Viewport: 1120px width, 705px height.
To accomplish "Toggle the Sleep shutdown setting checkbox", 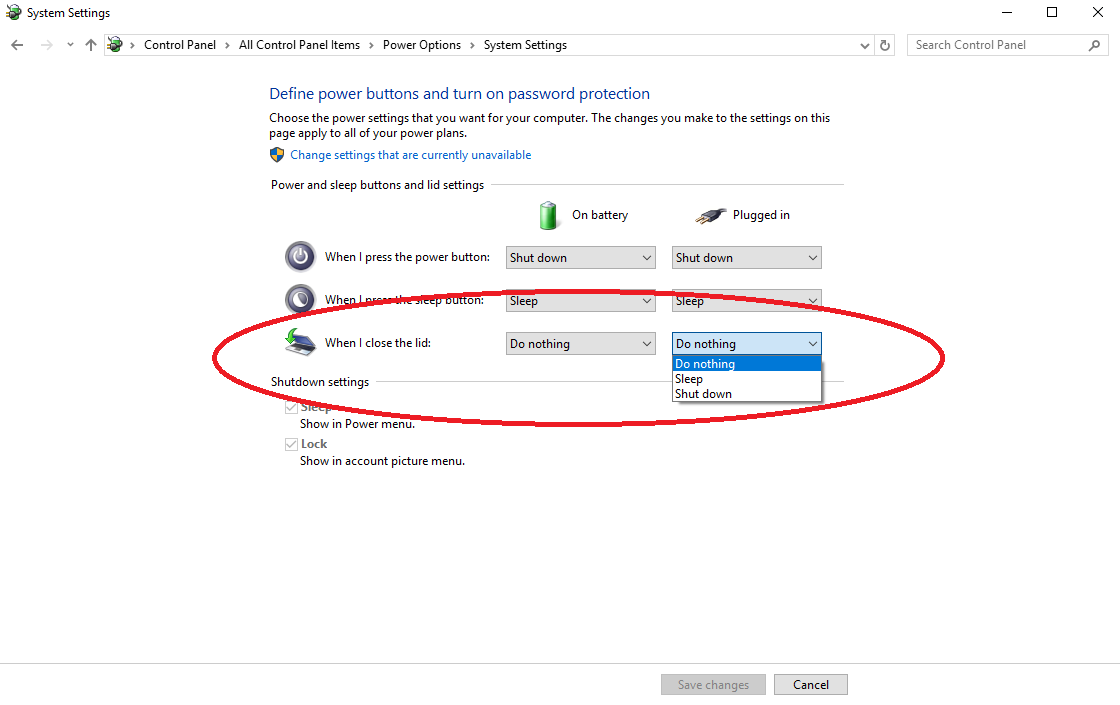I will (x=291, y=407).
